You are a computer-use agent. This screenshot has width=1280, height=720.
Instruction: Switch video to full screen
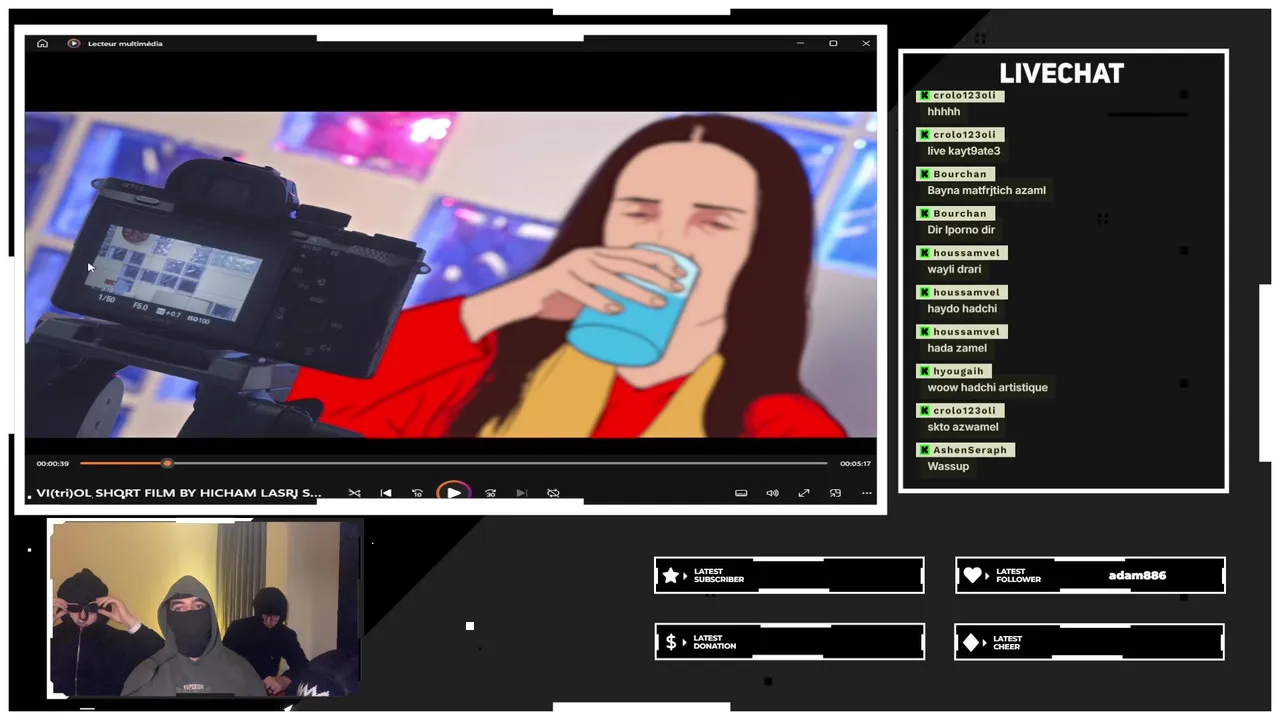point(803,493)
